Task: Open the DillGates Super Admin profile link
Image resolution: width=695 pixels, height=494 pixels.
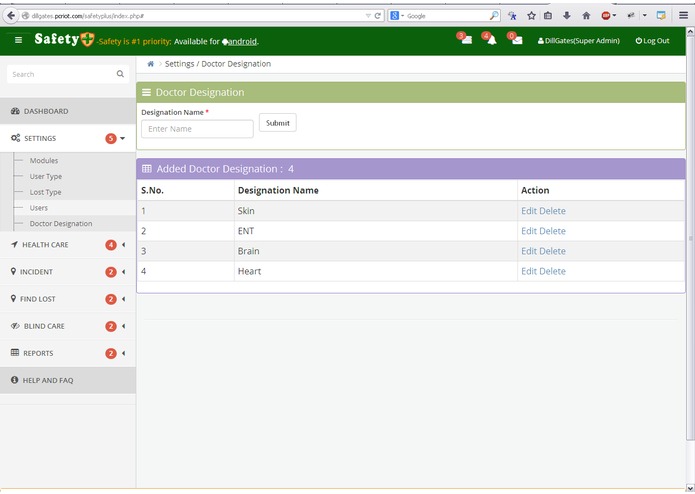Action: pyautogui.click(x=578, y=41)
